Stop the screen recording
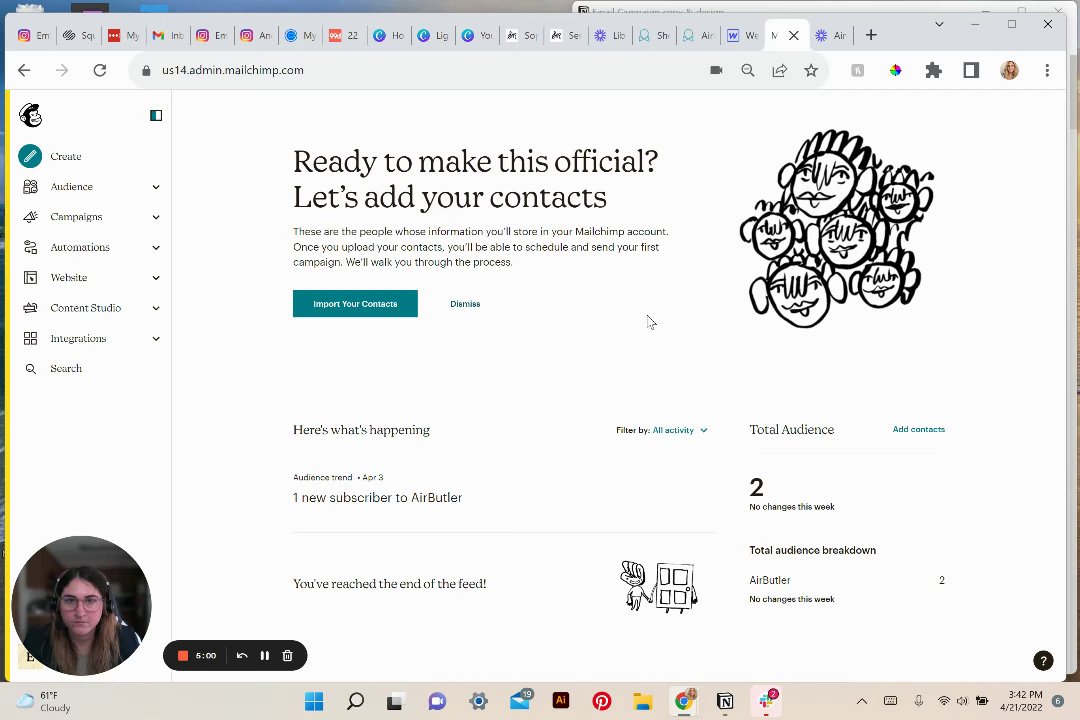The image size is (1080, 720). pos(183,655)
